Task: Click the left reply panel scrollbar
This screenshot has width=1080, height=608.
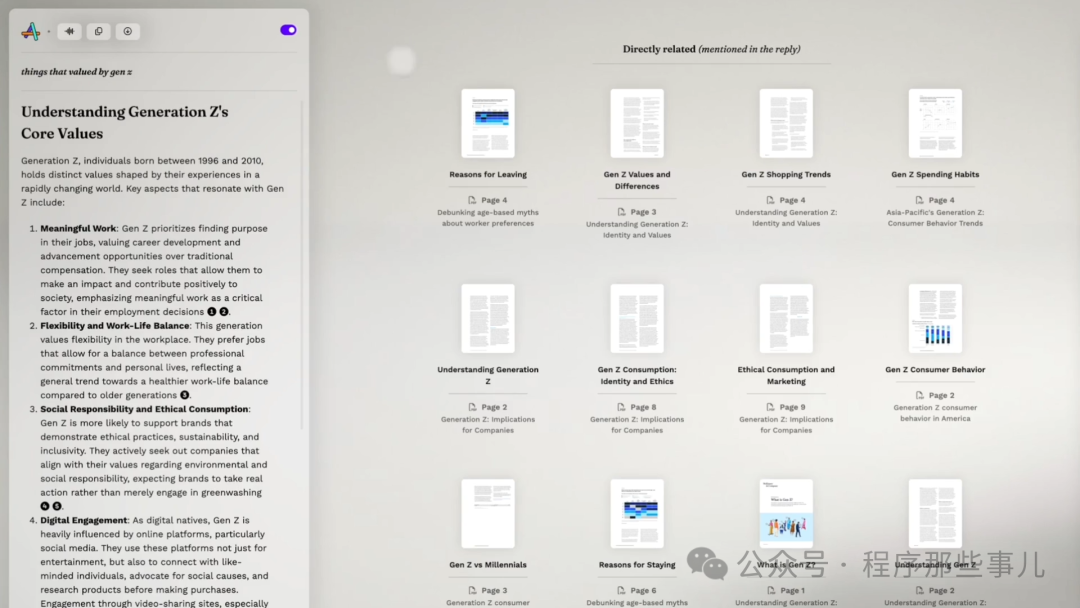Action: pyautogui.click(x=301, y=265)
